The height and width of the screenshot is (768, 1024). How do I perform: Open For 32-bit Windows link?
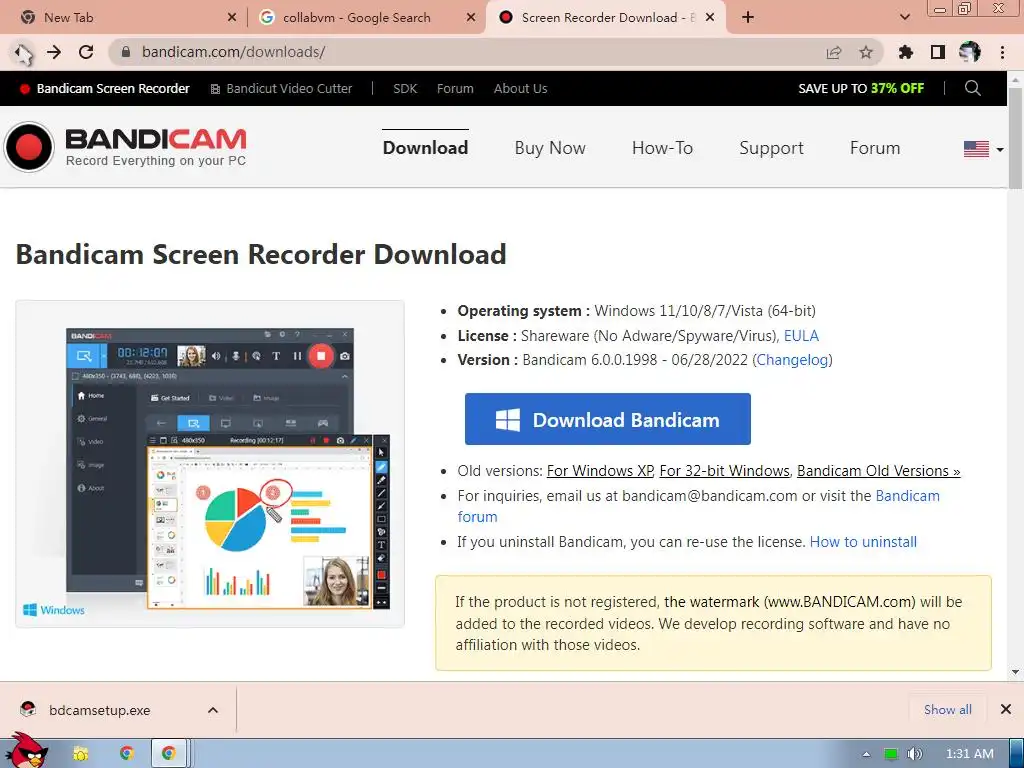click(x=724, y=471)
